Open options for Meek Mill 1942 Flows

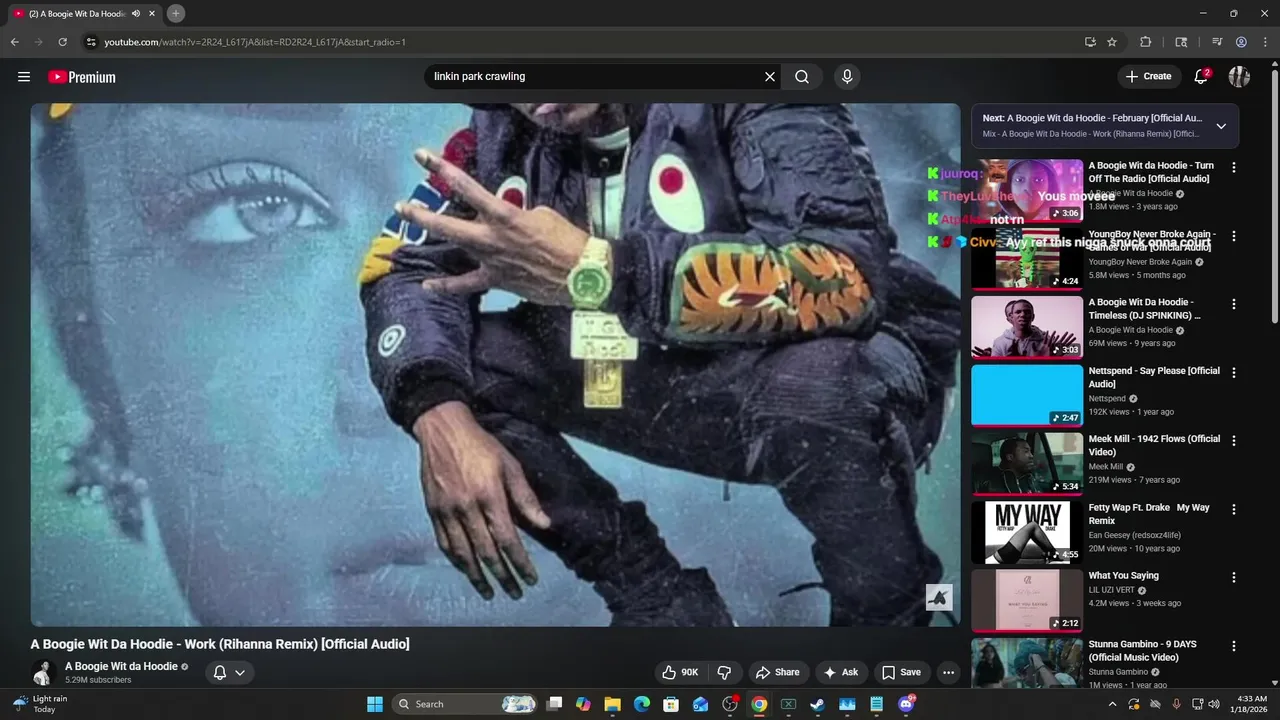[1233, 441]
